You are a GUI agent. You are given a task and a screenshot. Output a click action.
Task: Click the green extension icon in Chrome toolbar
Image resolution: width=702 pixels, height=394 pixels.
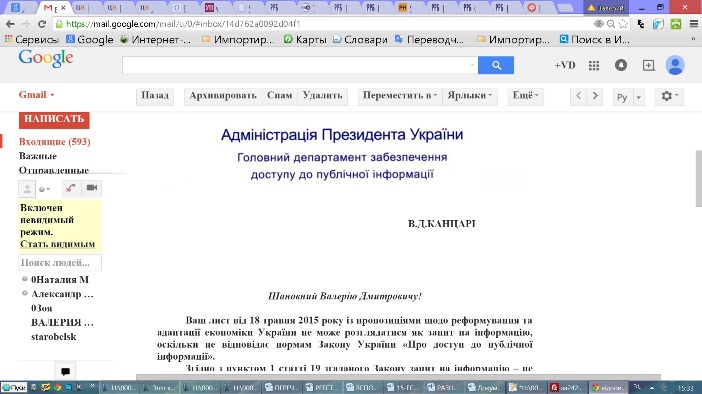[x=676, y=24]
